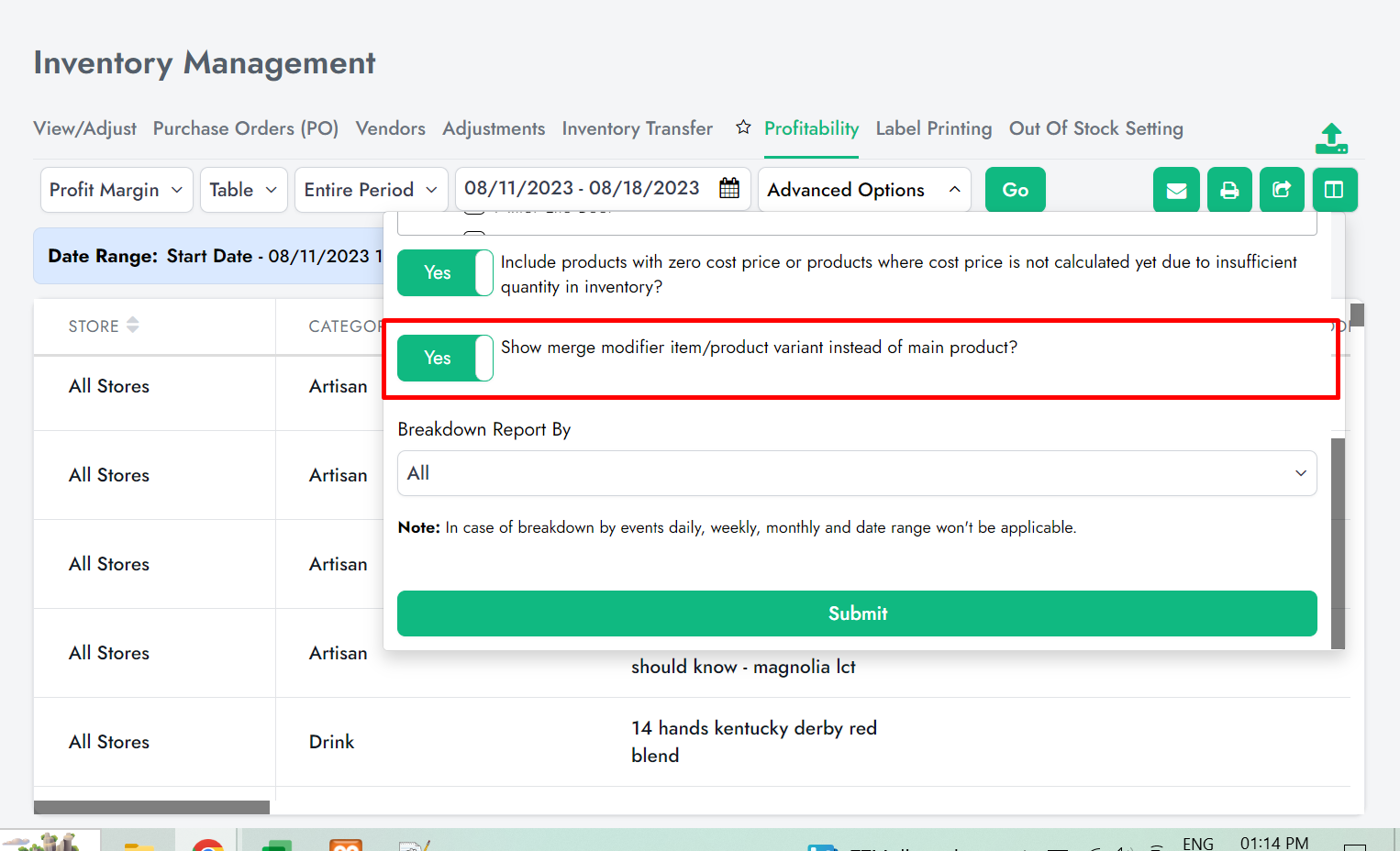This screenshot has width=1400, height=851.
Task: Toggle the column layout icon button
Action: tap(1334, 190)
